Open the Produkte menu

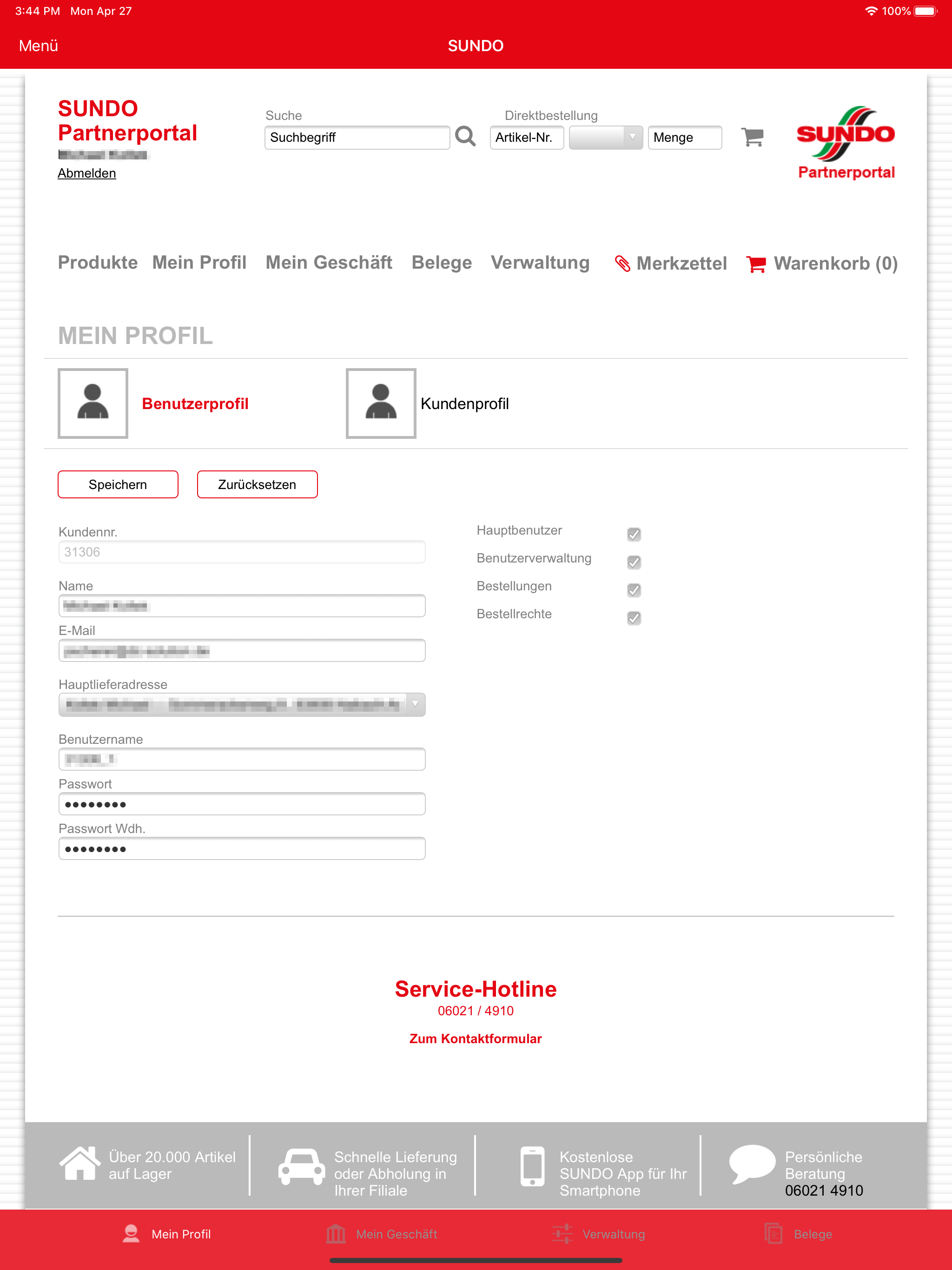pyautogui.click(x=98, y=262)
